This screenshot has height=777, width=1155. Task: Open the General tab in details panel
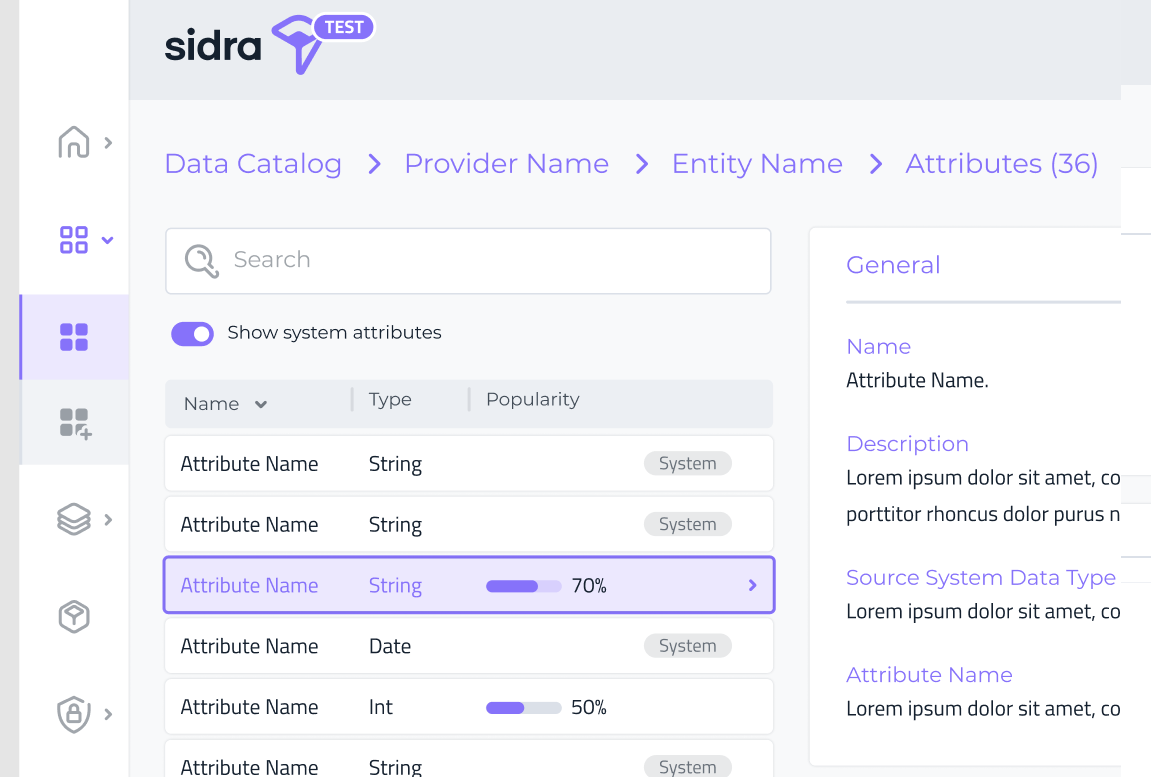(893, 265)
